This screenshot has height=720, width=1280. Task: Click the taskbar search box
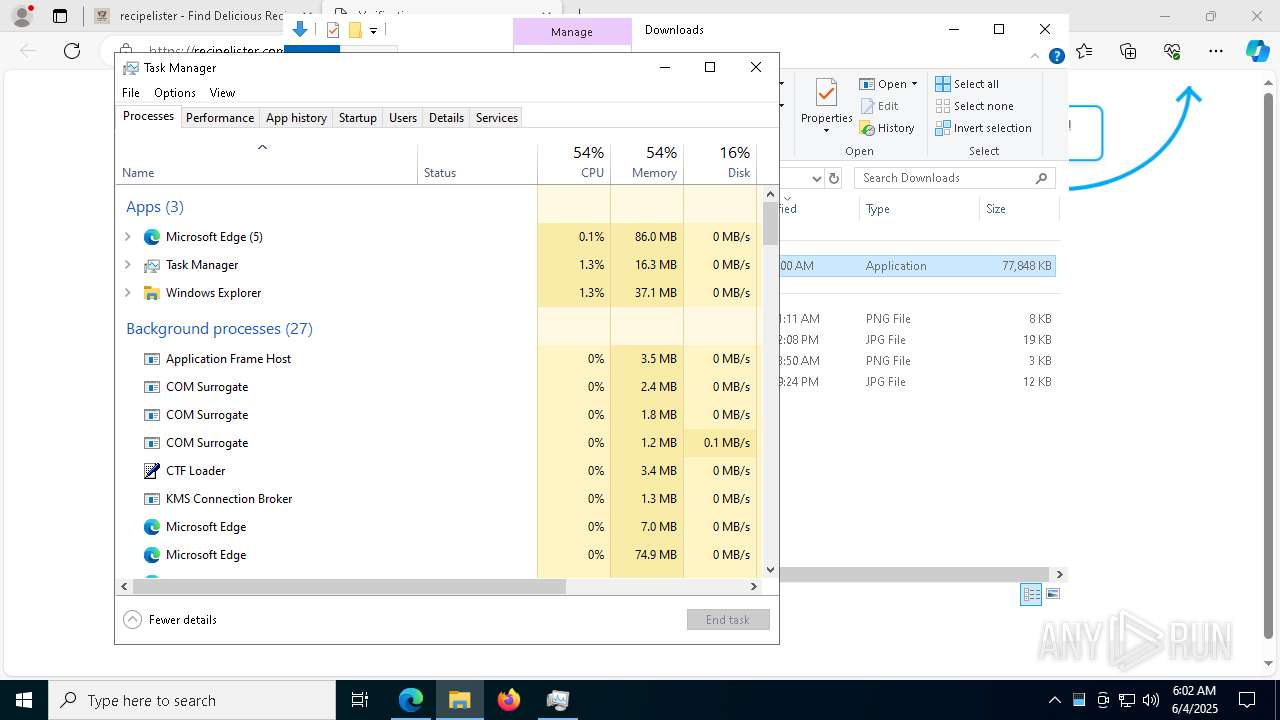click(x=192, y=700)
